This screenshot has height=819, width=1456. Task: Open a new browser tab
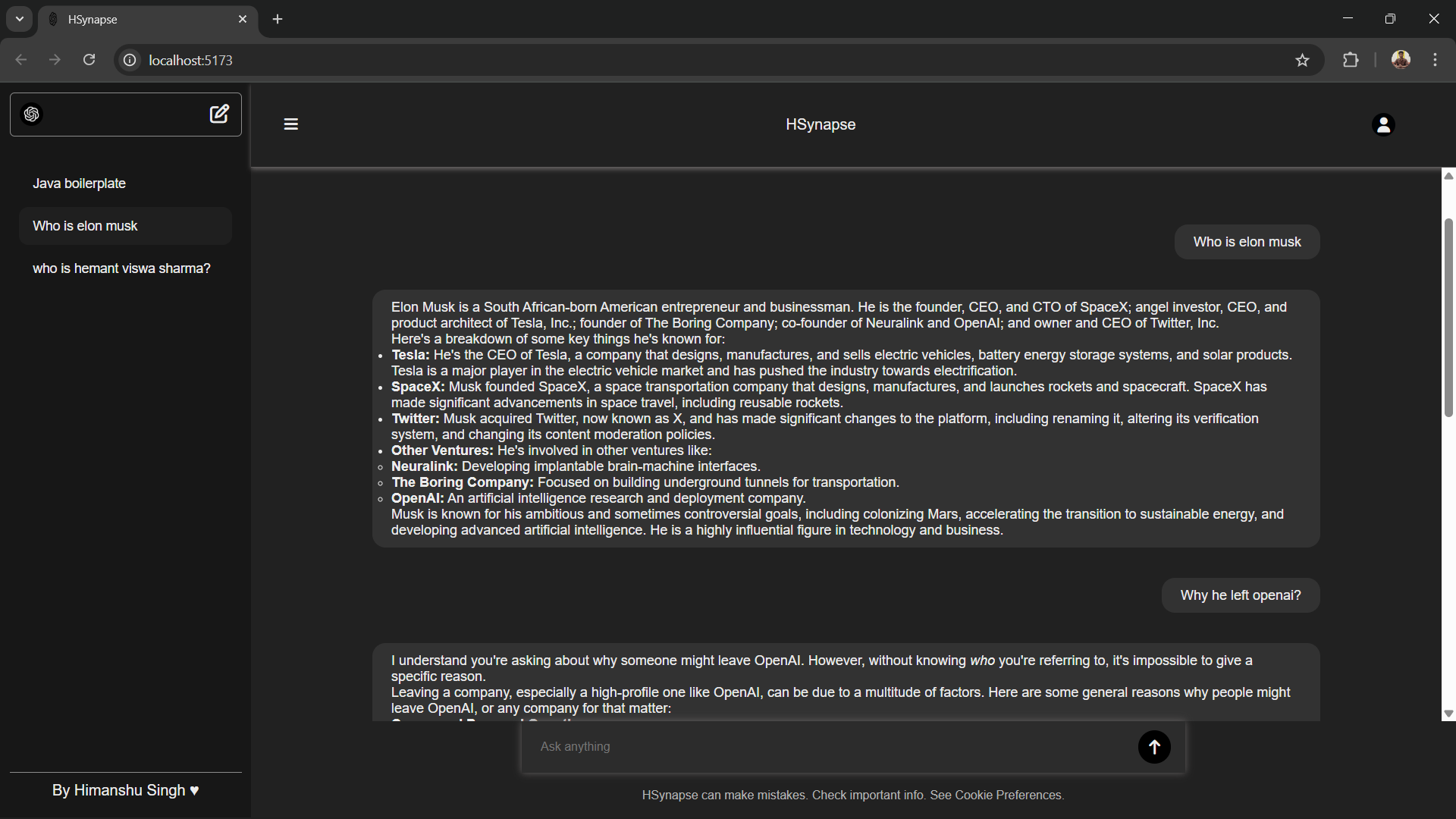(278, 20)
